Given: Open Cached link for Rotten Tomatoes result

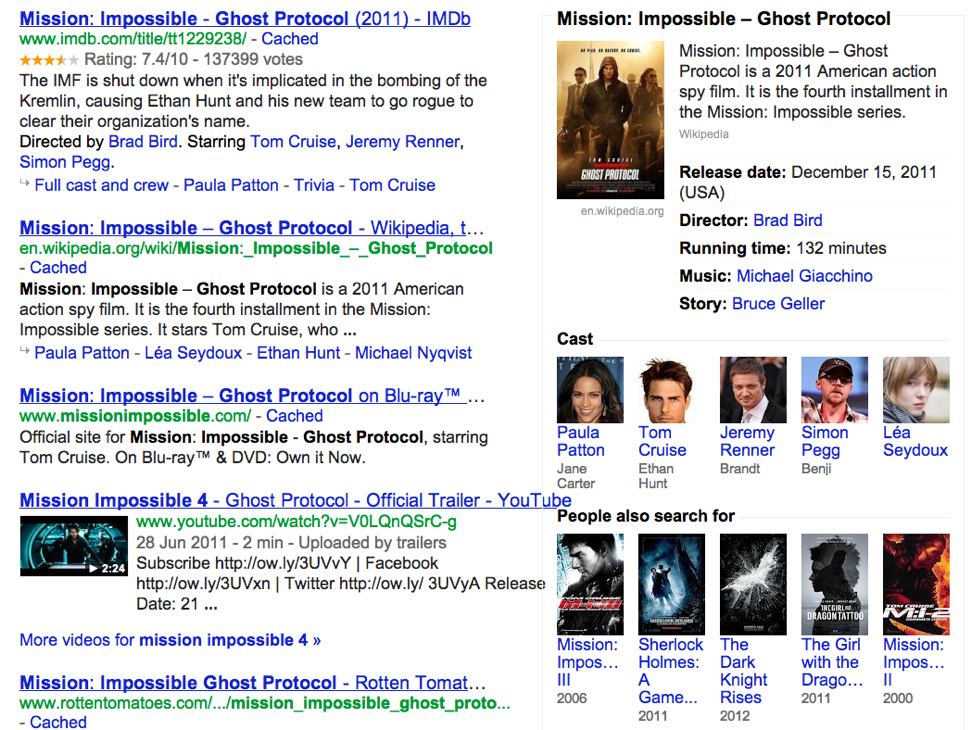Looking at the screenshot, I should click(58, 722).
